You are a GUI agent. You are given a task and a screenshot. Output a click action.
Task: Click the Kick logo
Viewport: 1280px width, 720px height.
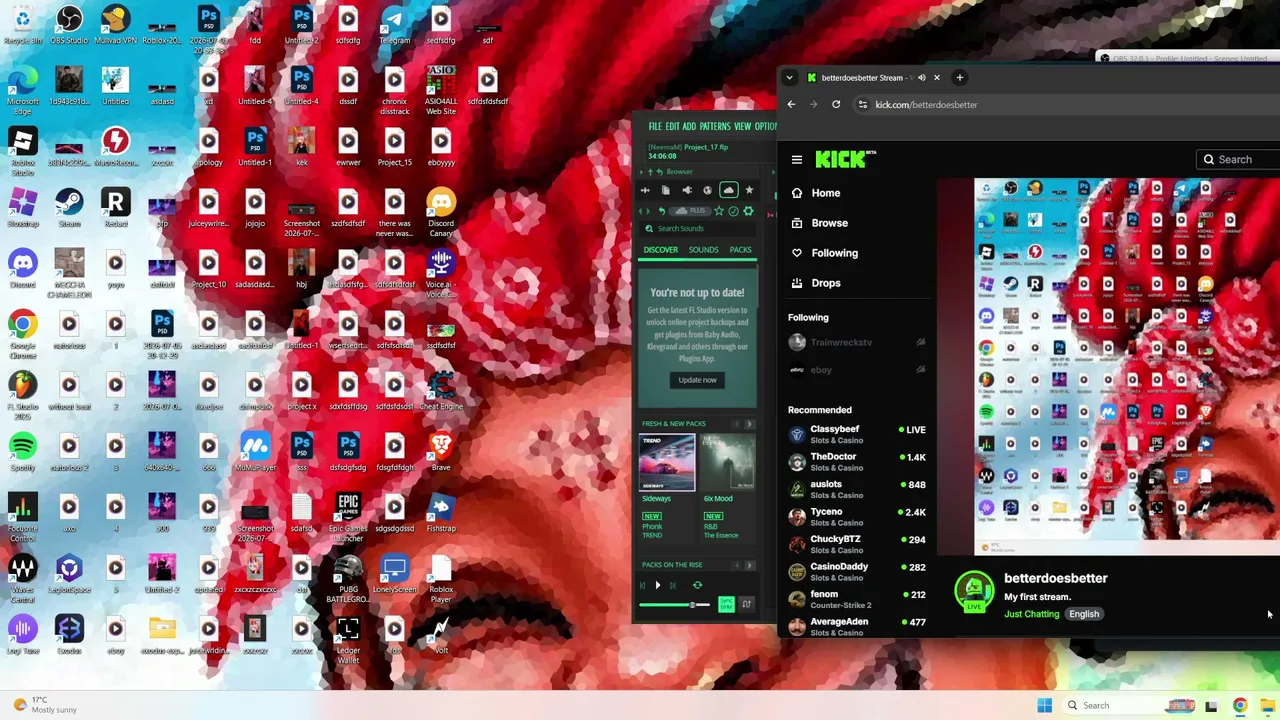tap(845, 159)
